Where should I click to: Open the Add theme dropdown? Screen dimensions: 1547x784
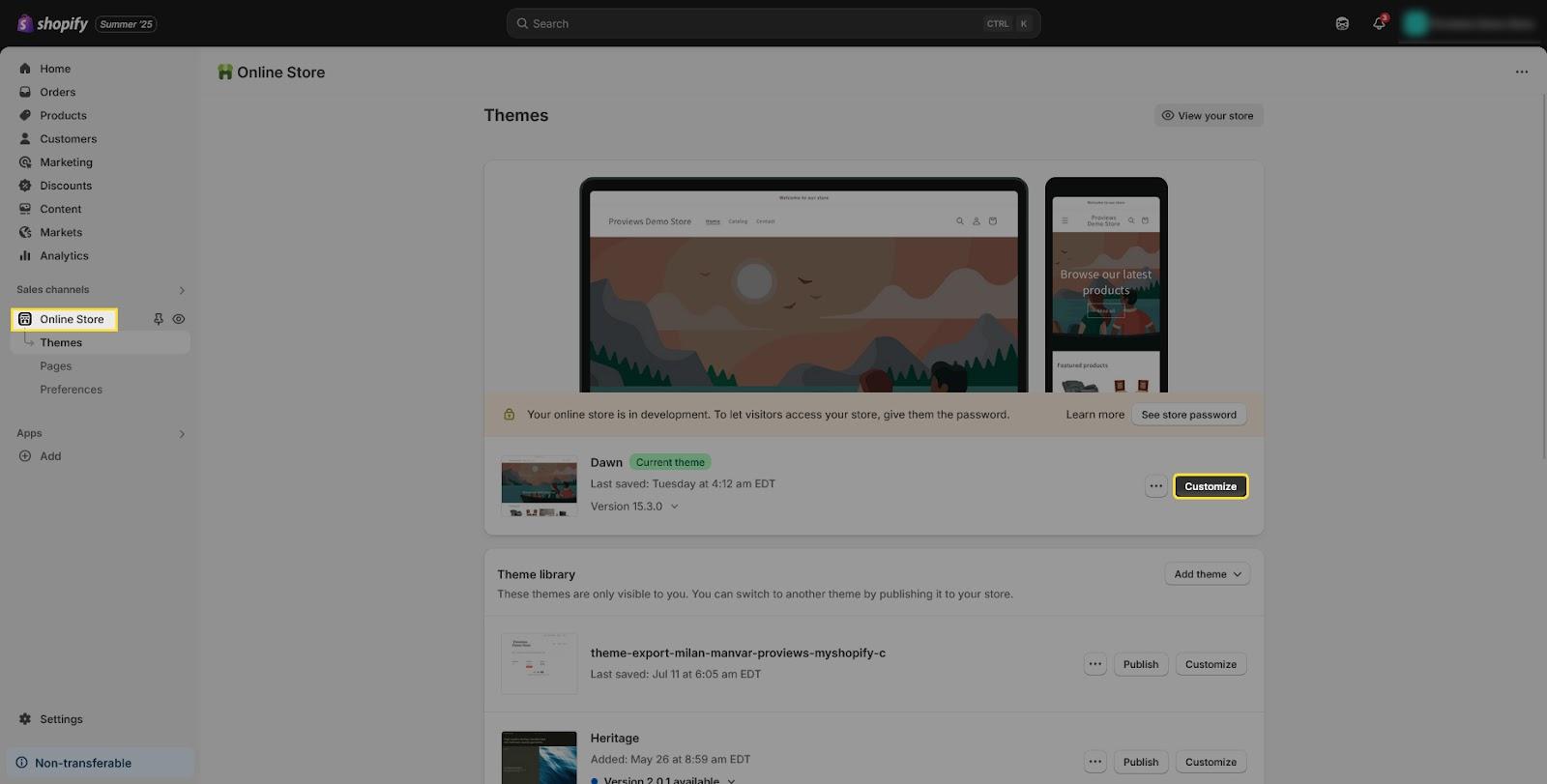click(x=1207, y=574)
